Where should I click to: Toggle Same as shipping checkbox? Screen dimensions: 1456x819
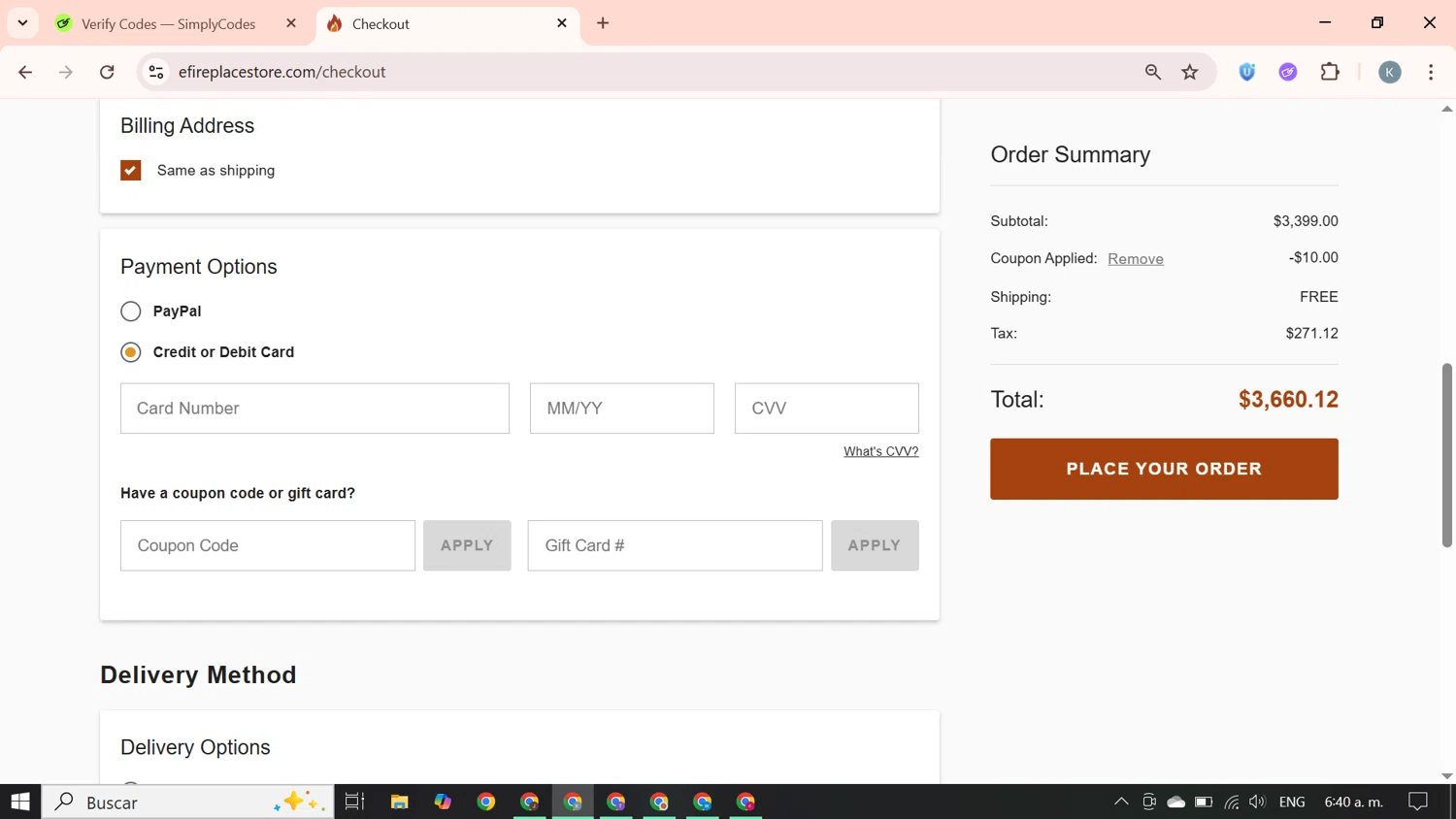click(x=131, y=171)
